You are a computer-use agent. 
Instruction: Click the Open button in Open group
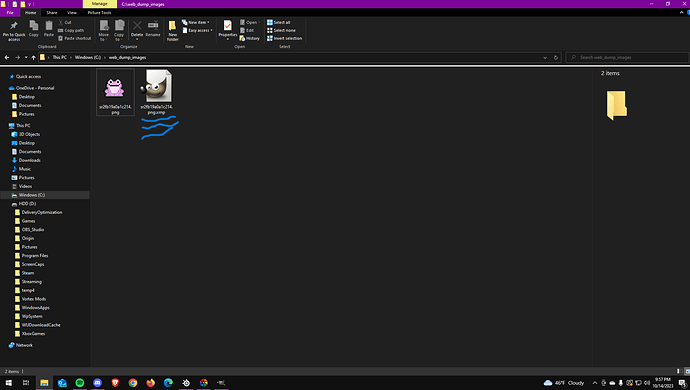coord(250,22)
